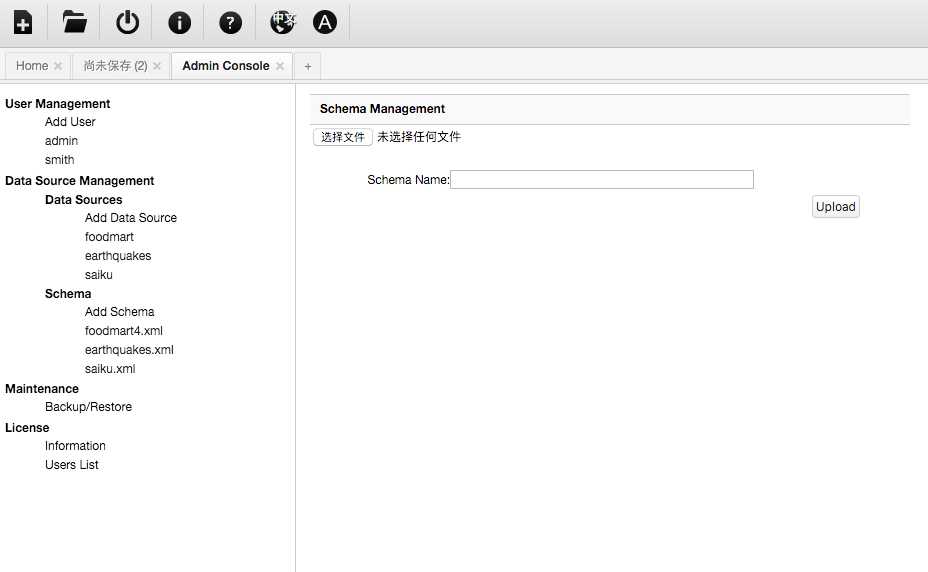Image resolution: width=928 pixels, height=572 pixels.
Task: Click the Maintenance heading
Action: coord(42,388)
